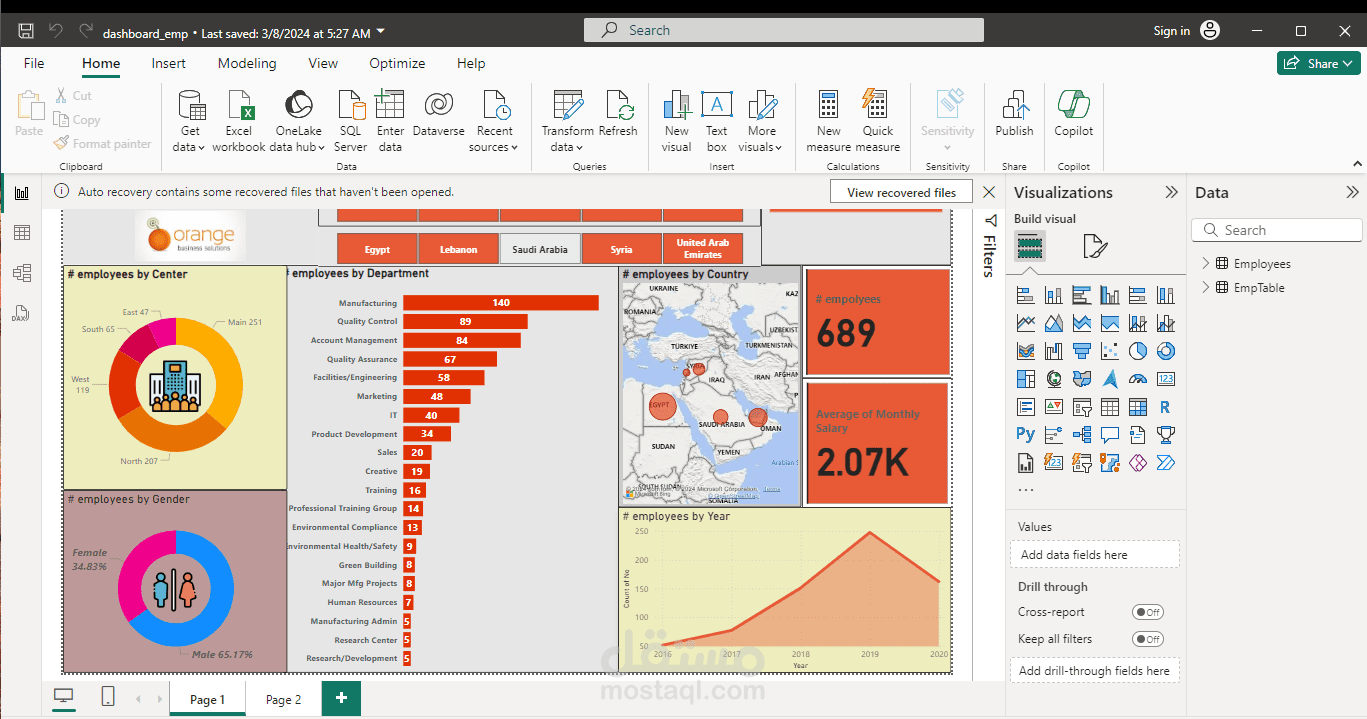Select the Python visual
The height and width of the screenshot is (719, 1367).
coord(1025,435)
